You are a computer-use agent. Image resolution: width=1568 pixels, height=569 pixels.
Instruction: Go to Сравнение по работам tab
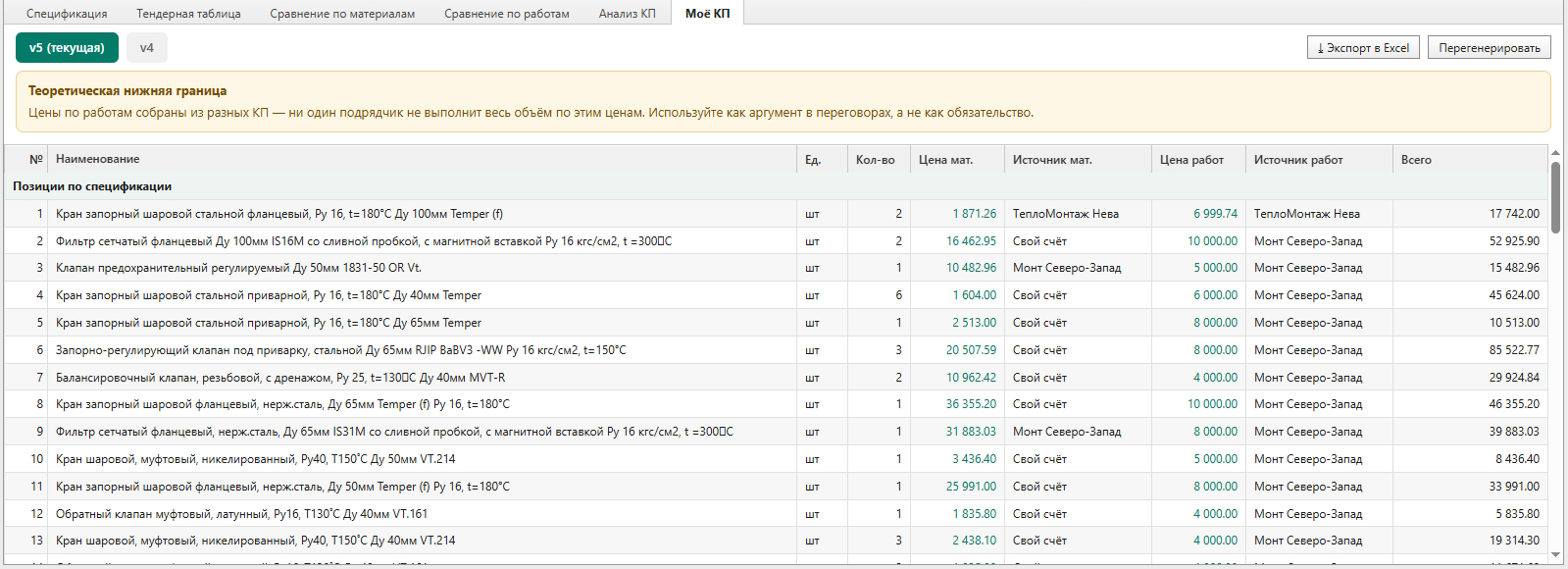tap(507, 14)
